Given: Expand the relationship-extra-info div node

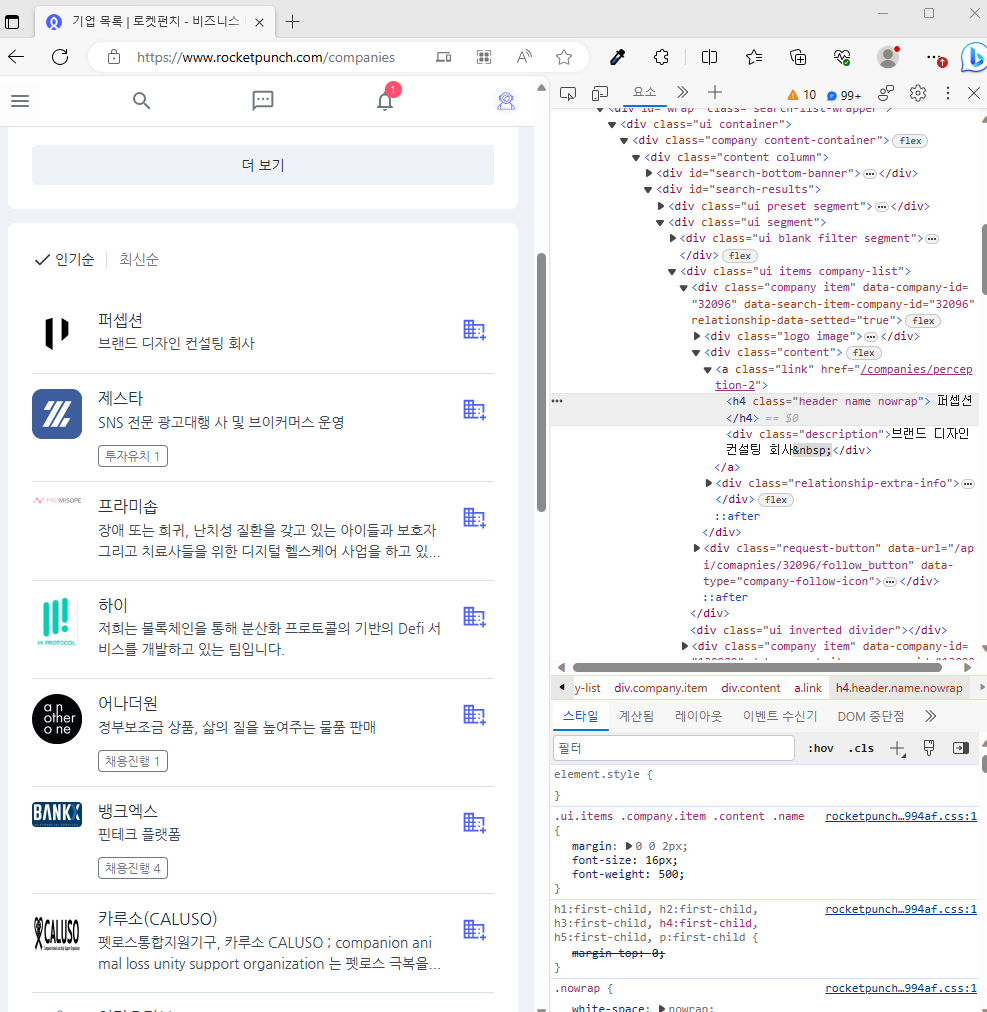Looking at the screenshot, I should 708,483.
